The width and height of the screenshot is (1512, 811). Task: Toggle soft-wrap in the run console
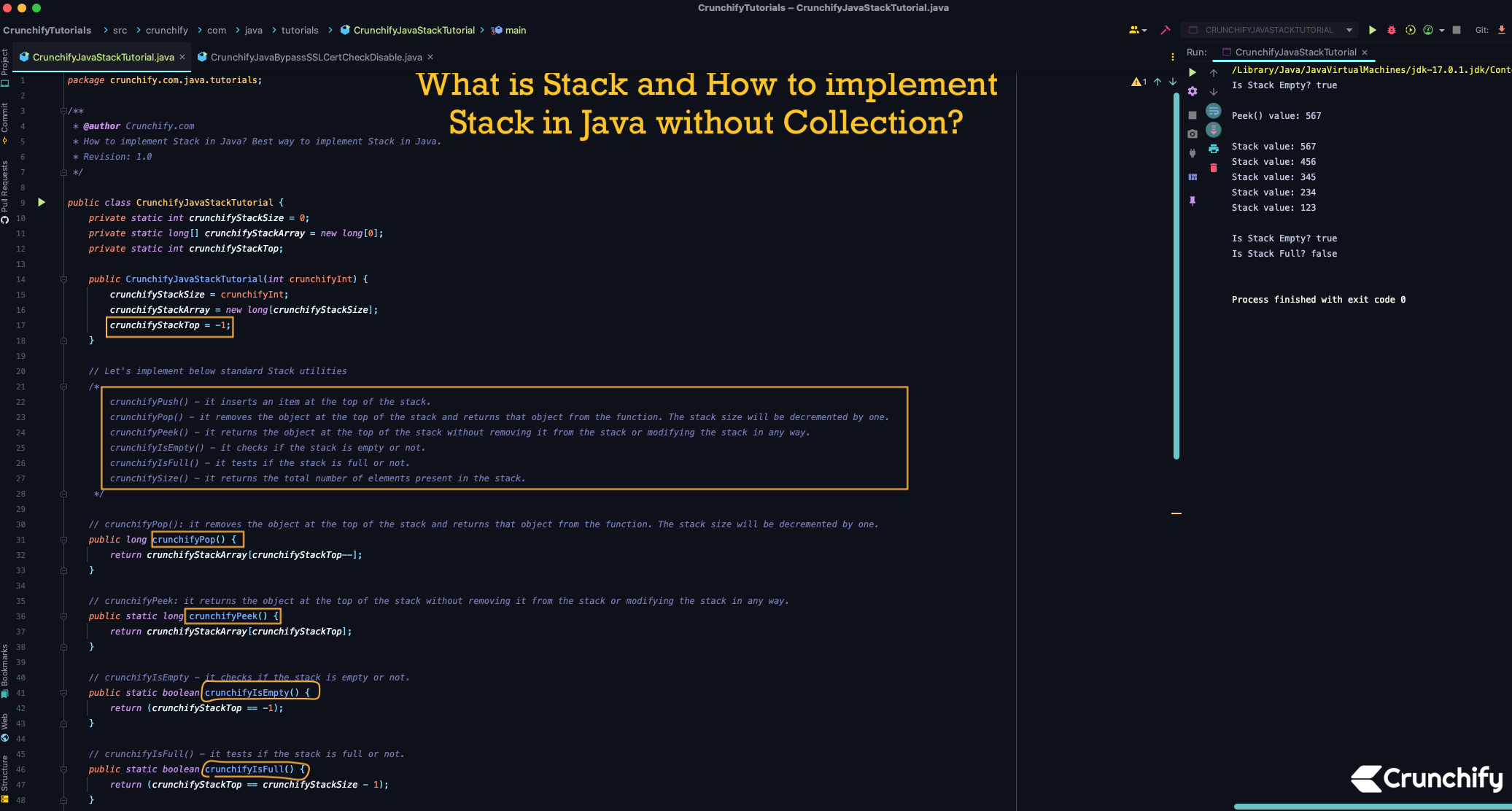[1214, 111]
